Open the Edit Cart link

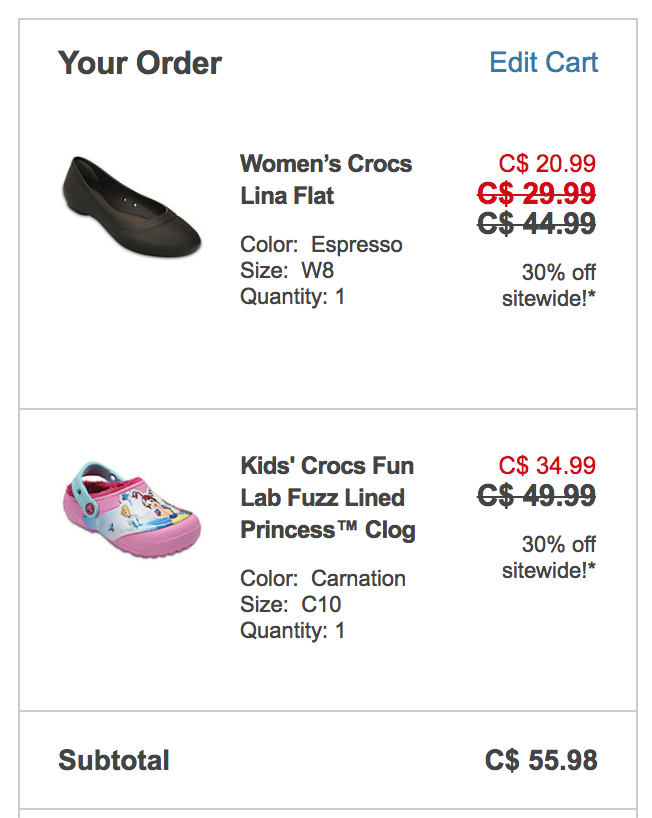(544, 63)
